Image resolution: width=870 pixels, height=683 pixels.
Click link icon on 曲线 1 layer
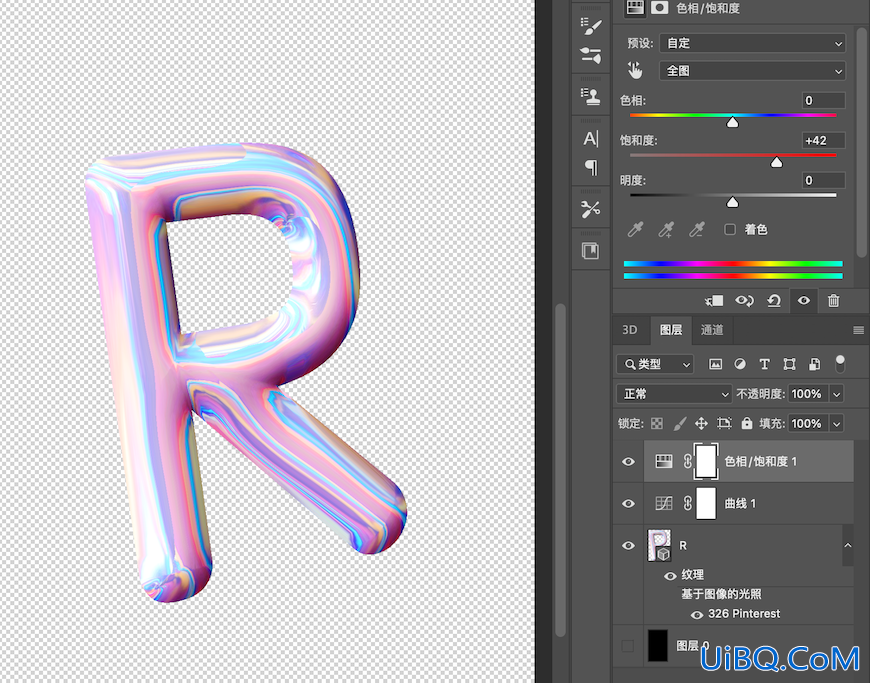[687, 503]
